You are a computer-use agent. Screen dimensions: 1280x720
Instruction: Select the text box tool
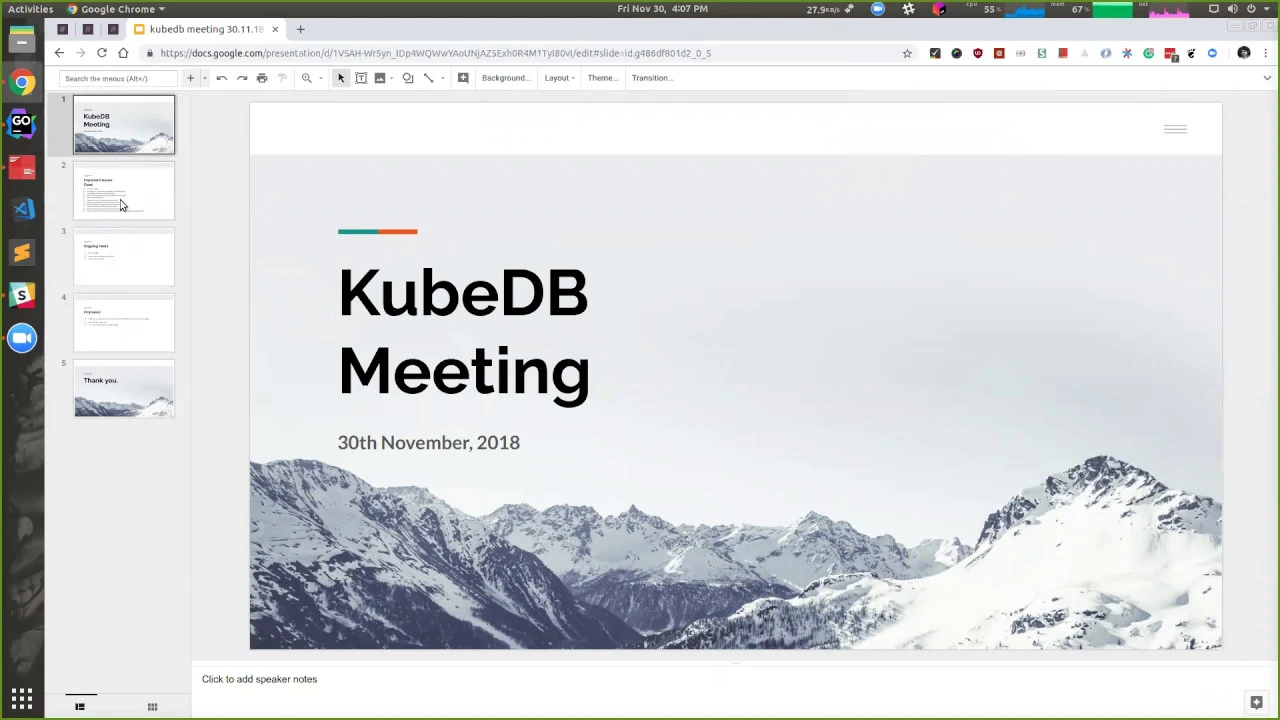pyautogui.click(x=361, y=78)
